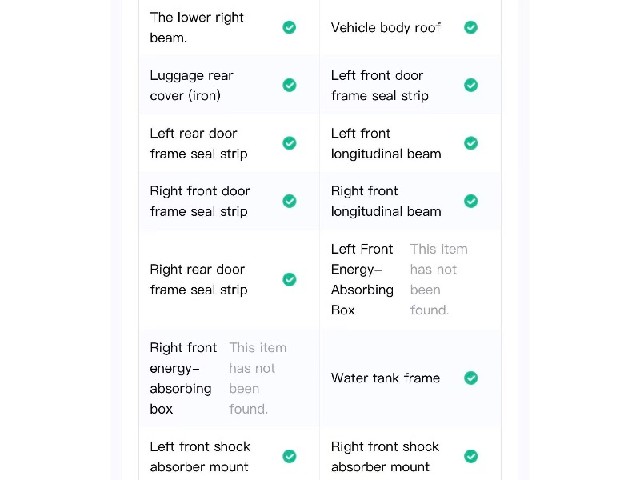This screenshot has height=480, width=640.
Task: Select the Left front longitudinal beam label
Action: click(x=386, y=143)
